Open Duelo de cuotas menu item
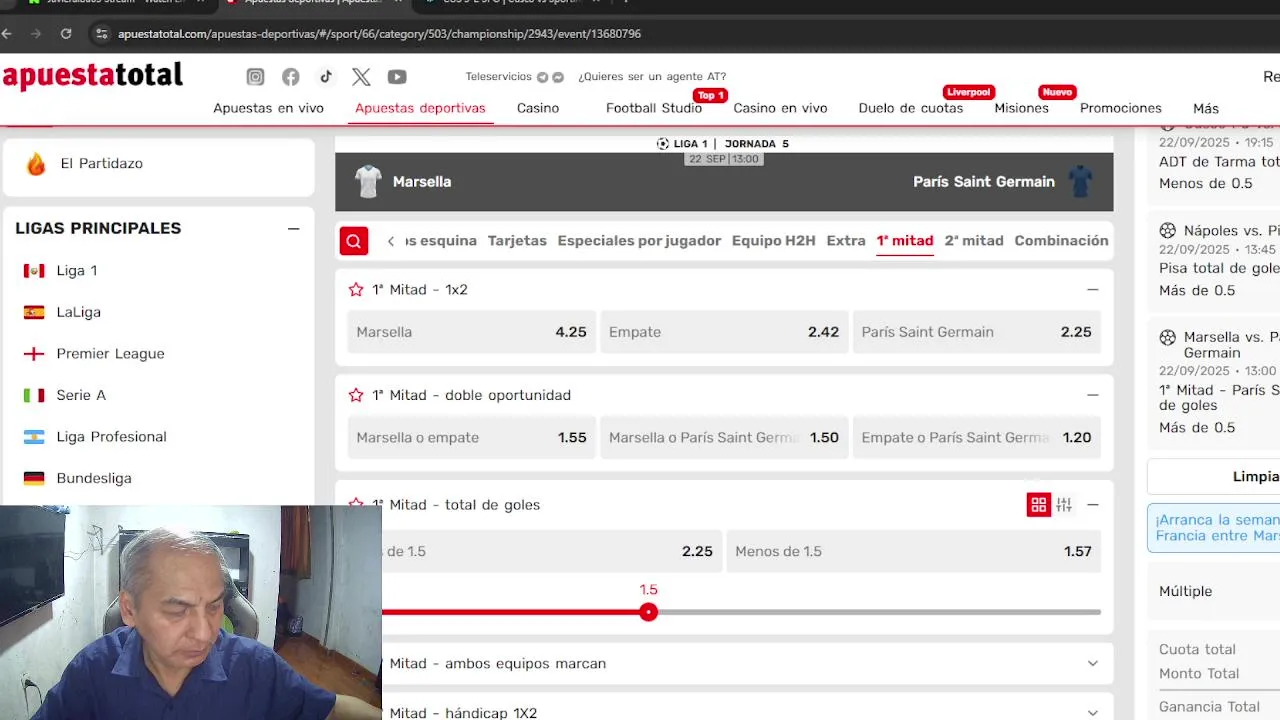This screenshot has width=1280, height=720. tap(911, 108)
